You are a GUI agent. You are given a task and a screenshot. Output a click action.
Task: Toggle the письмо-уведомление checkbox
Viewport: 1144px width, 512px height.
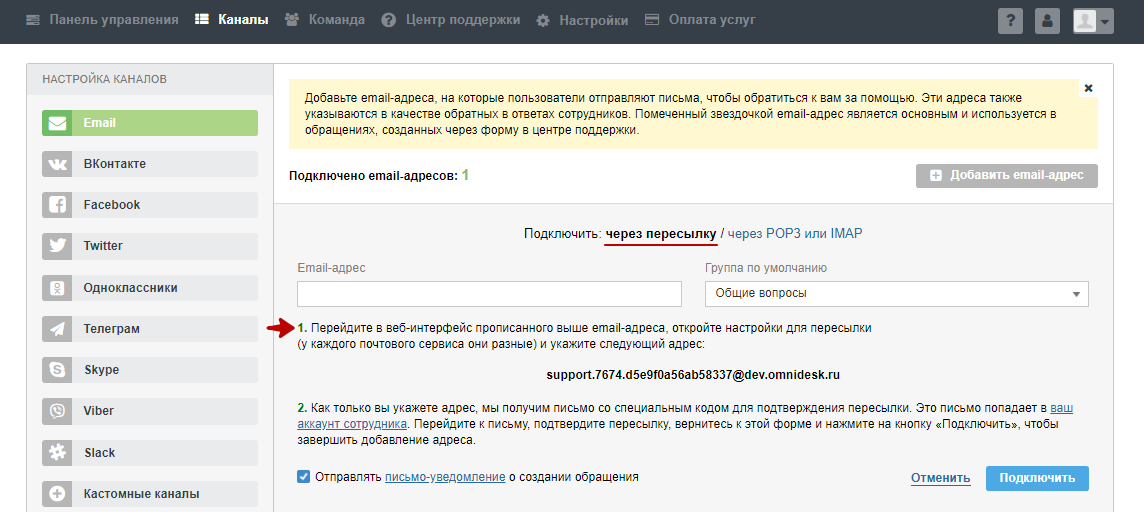[x=304, y=477]
